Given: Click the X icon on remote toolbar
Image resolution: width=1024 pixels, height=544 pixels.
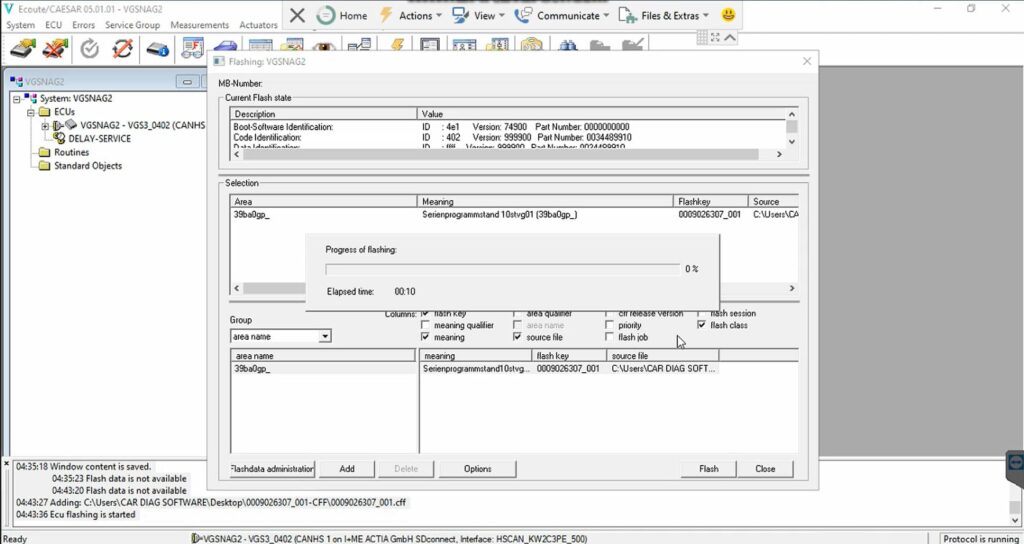Looking at the screenshot, I should coord(297,15).
